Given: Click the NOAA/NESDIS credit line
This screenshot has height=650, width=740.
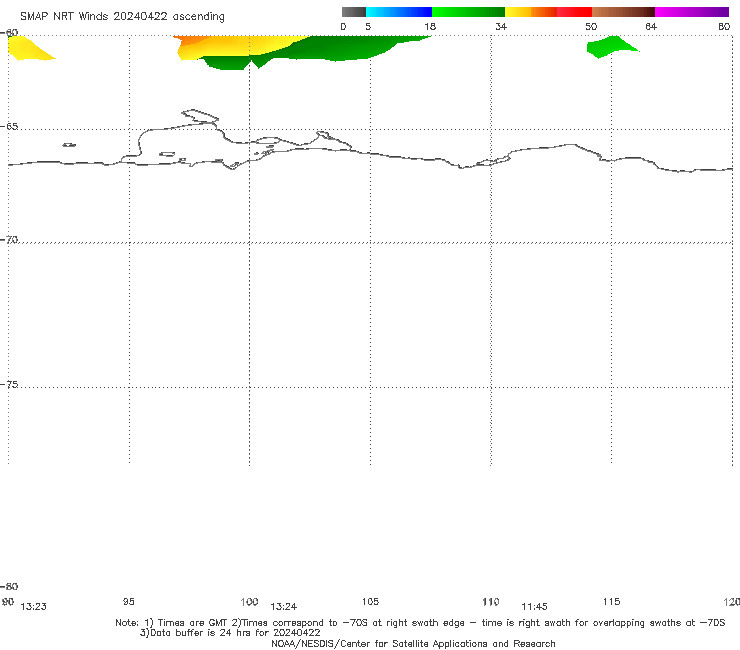Looking at the screenshot, I should point(413,644).
